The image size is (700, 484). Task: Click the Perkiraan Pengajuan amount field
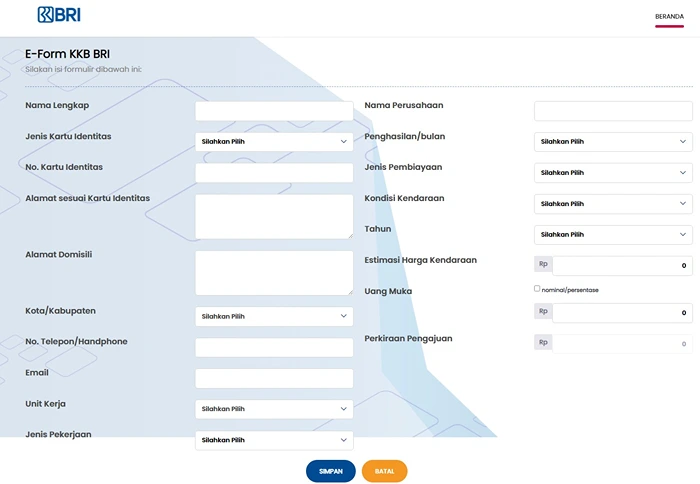tap(622, 344)
